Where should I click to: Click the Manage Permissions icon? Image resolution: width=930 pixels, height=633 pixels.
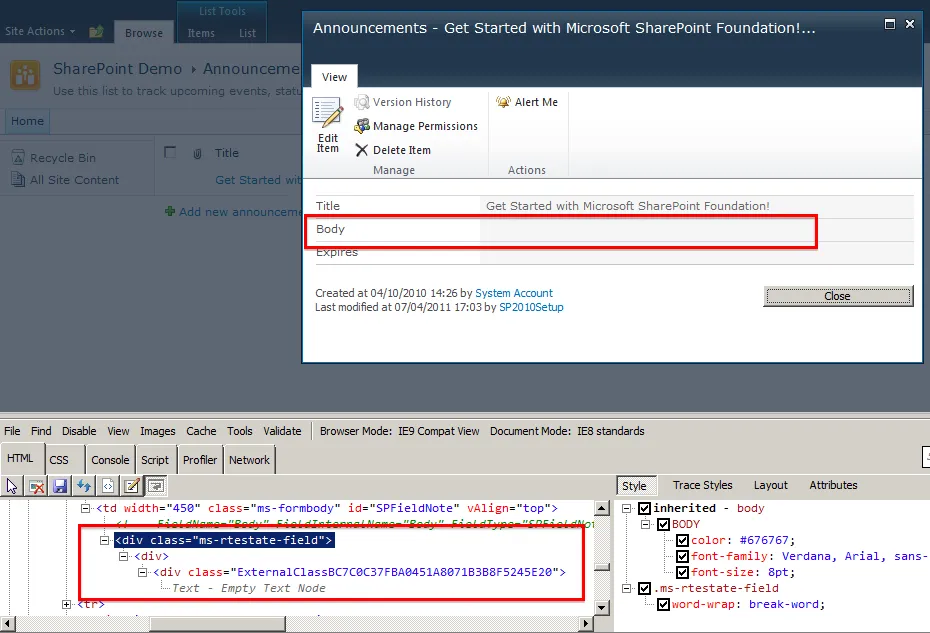362,126
